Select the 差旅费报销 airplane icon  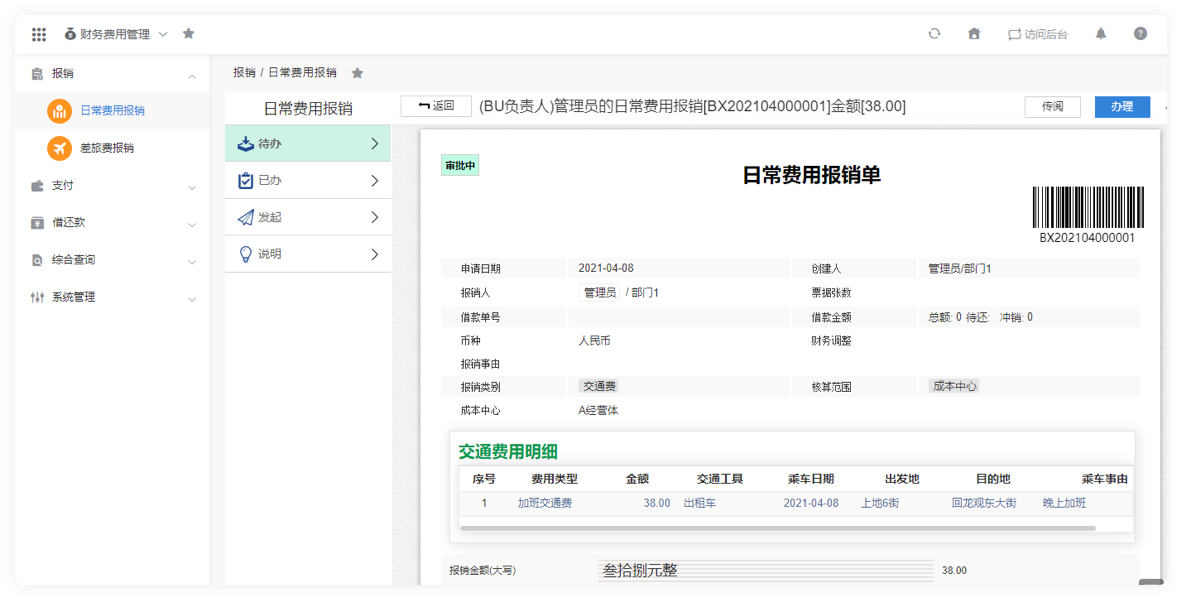pos(57,149)
